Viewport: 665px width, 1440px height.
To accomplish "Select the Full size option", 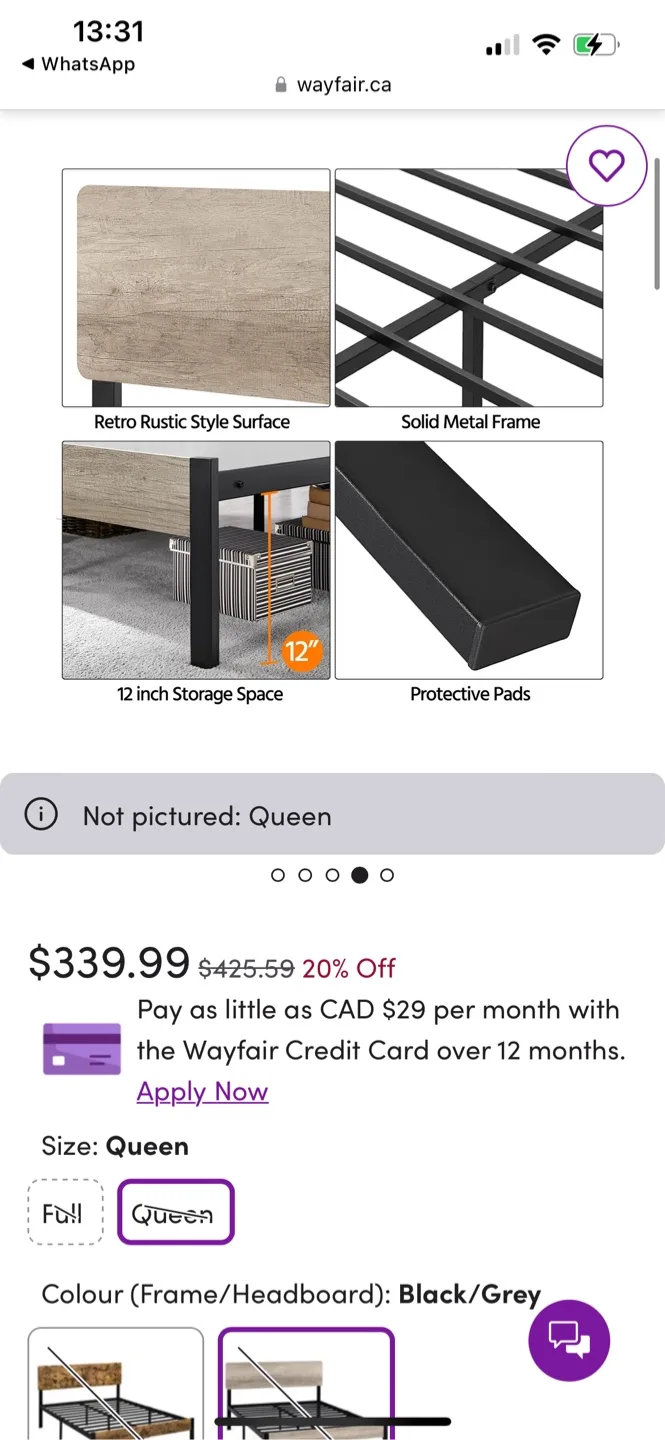I will click(x=64, y=1211).
